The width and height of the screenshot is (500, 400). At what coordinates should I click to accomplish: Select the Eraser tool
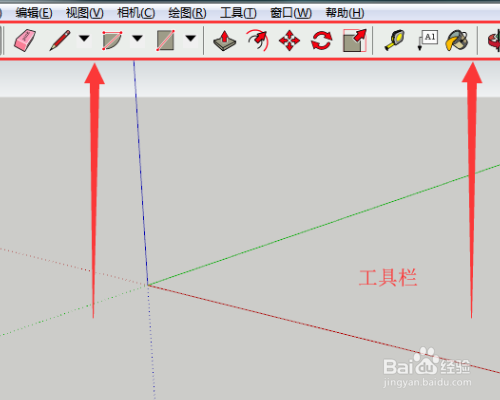[25, 40]
